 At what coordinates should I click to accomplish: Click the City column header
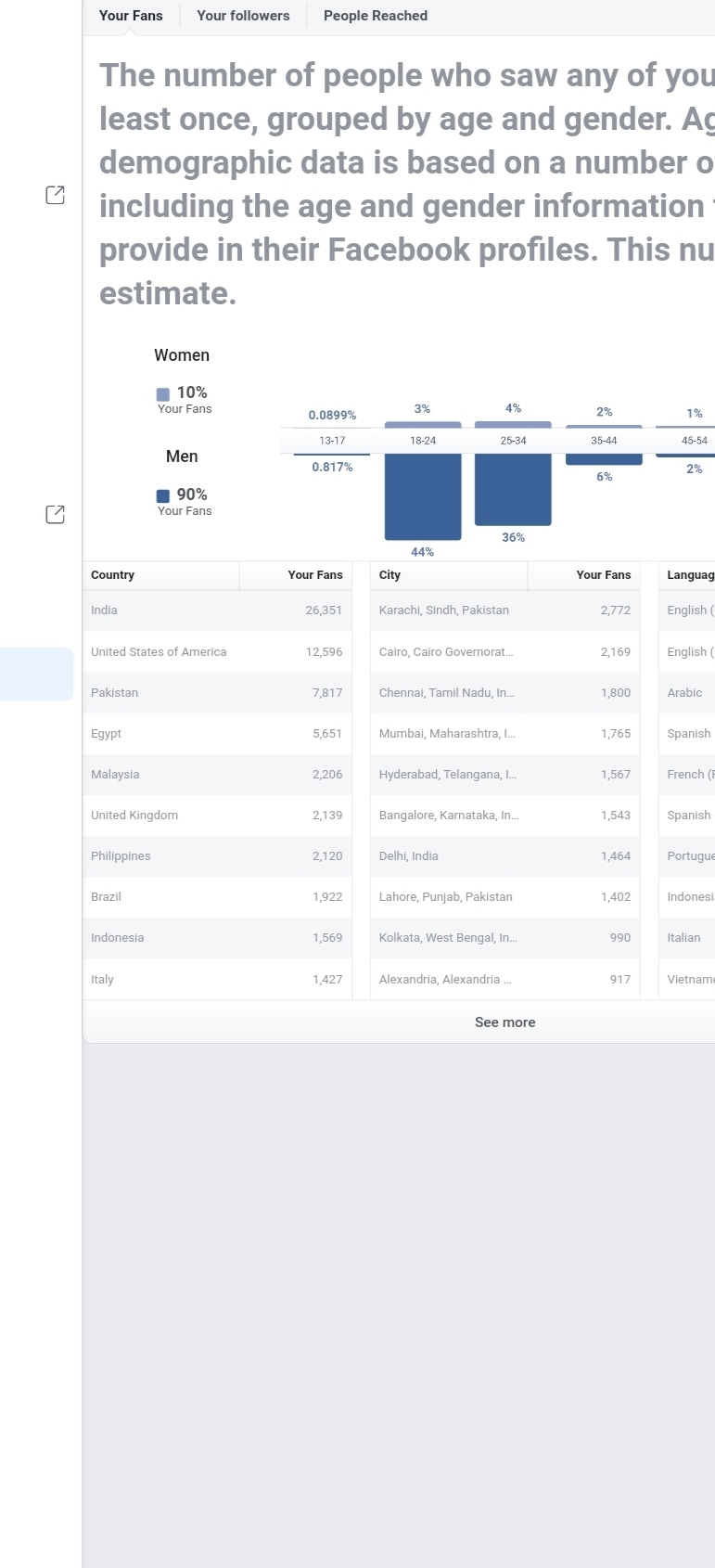(x=389, y=575)
